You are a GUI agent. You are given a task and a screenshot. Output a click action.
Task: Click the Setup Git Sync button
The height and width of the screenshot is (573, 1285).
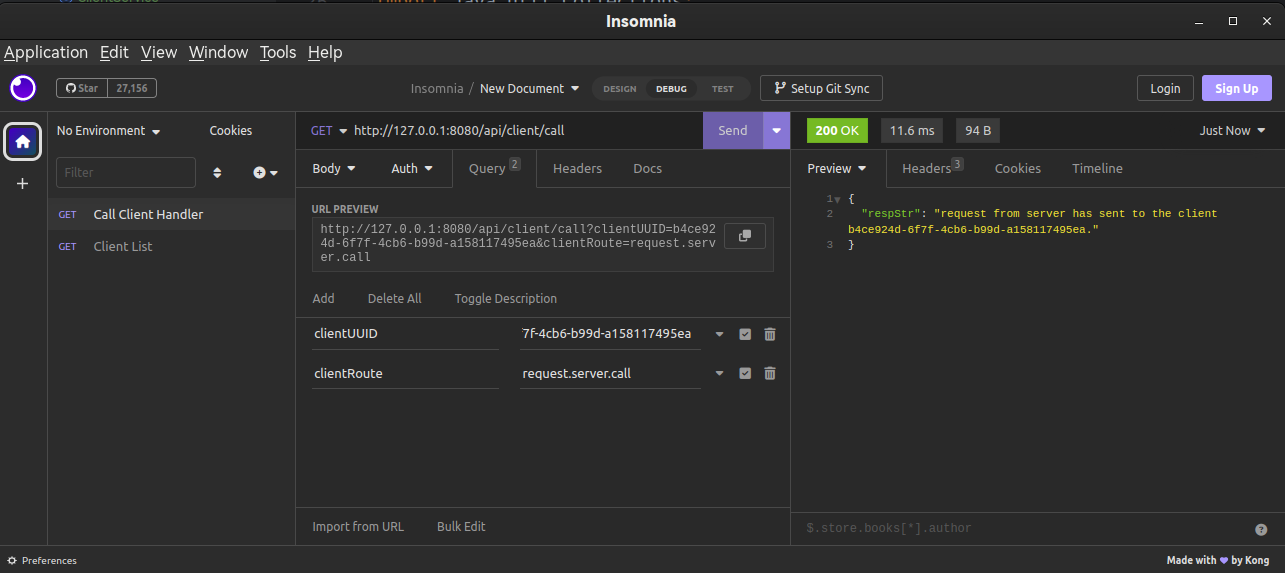coord(821,88)
